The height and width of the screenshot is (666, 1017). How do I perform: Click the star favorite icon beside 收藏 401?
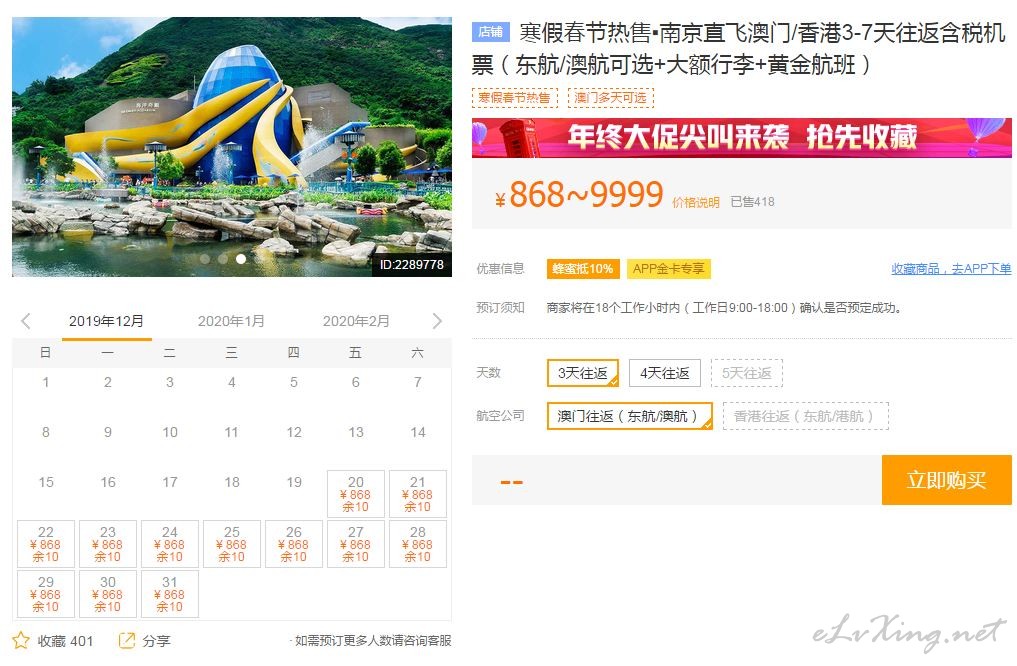(x=21, y=641)
